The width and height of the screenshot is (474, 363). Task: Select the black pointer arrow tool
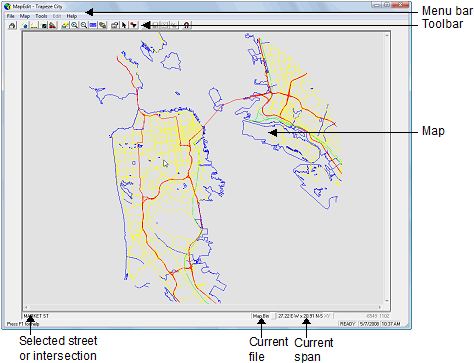tap(124, 25)
